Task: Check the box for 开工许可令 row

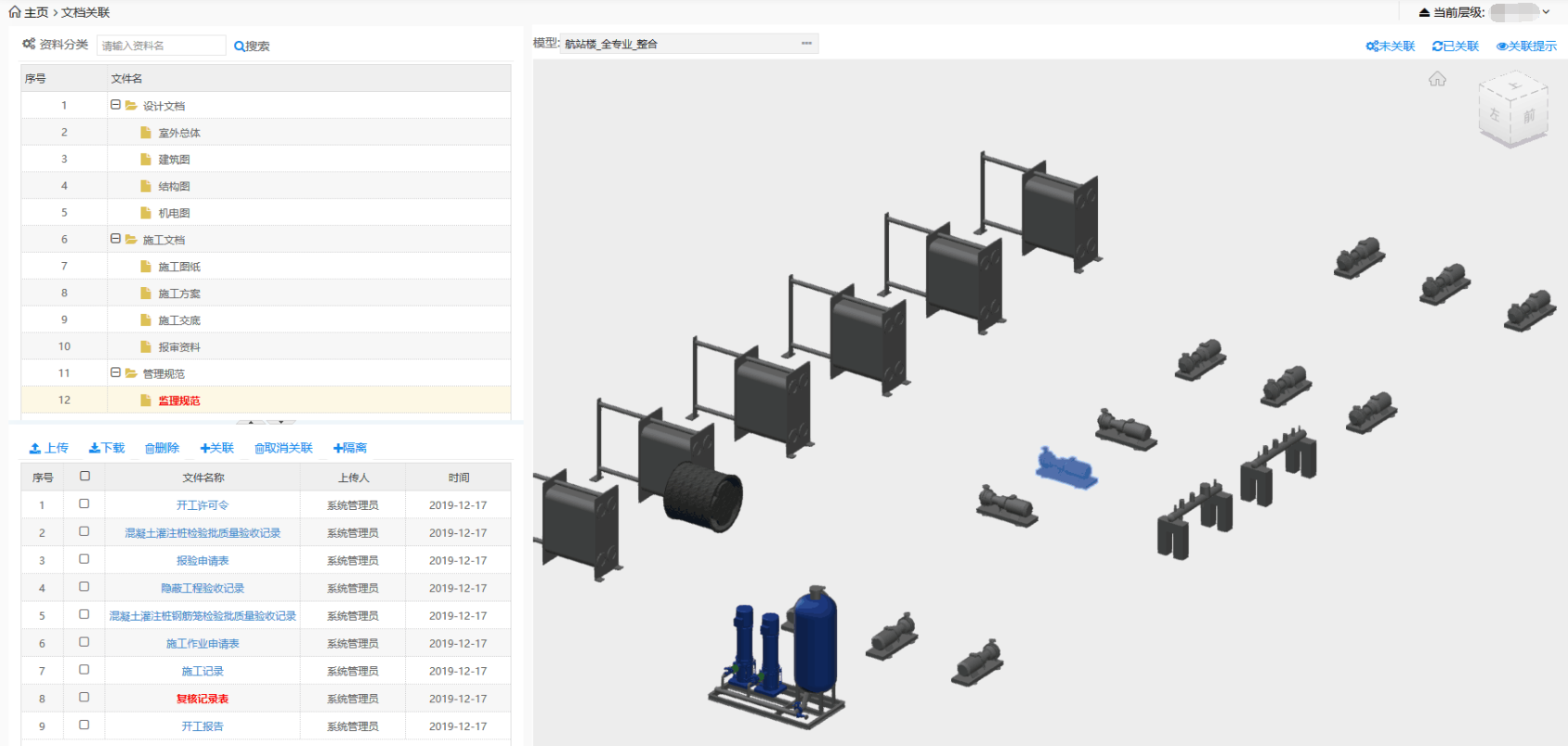Action: pyautogui.click(x=85, y=504)
